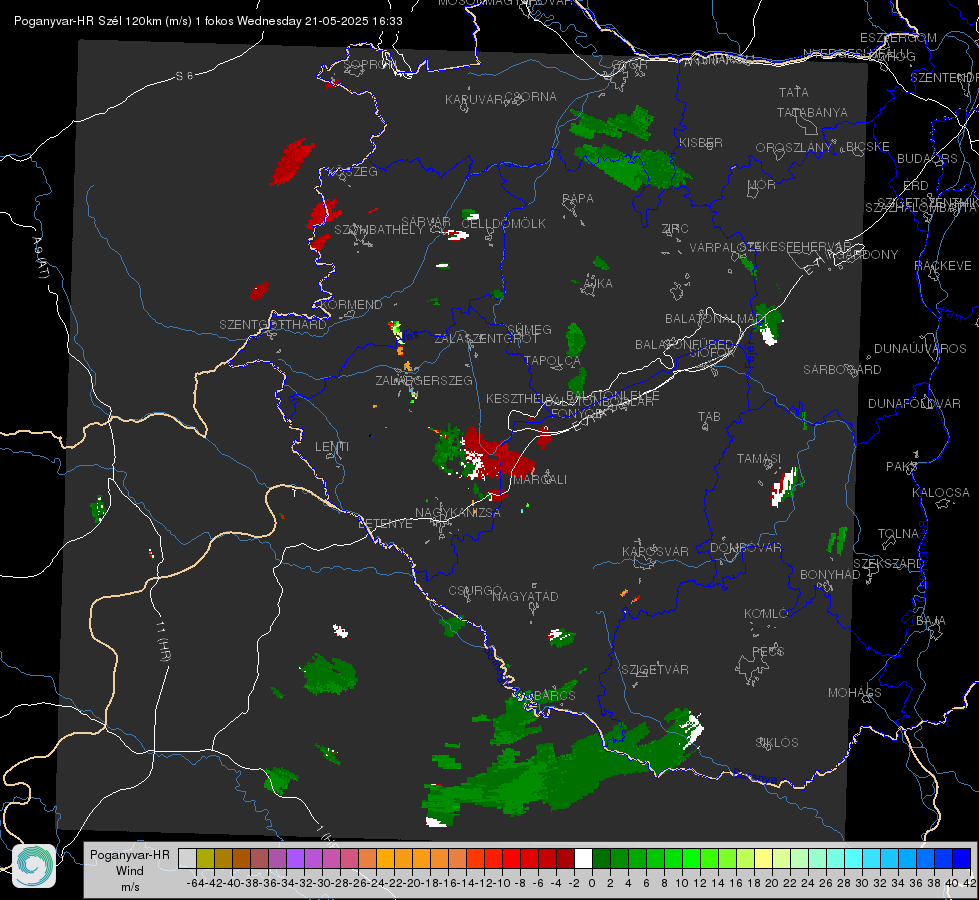Click the KOMLÓ city label

pyautogui.click(x=766, y=613)
